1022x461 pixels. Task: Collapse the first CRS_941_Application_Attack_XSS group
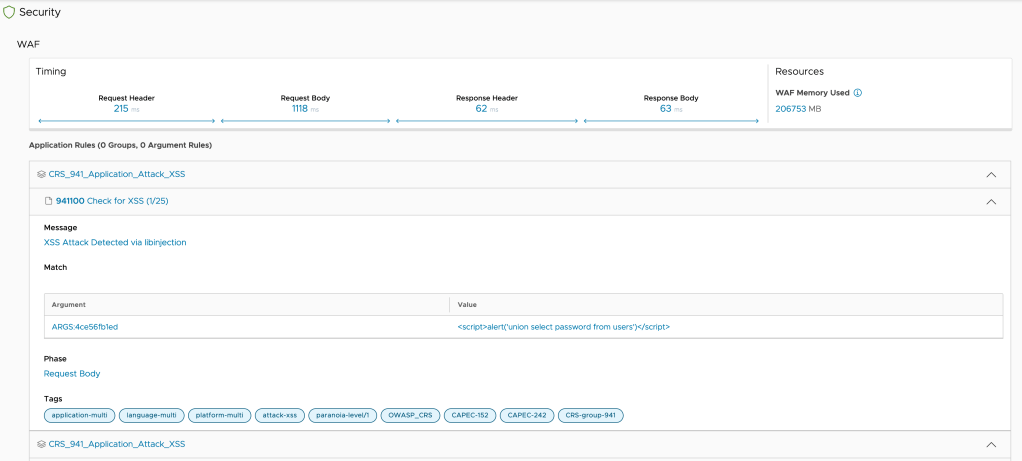[x=991, y=174]
